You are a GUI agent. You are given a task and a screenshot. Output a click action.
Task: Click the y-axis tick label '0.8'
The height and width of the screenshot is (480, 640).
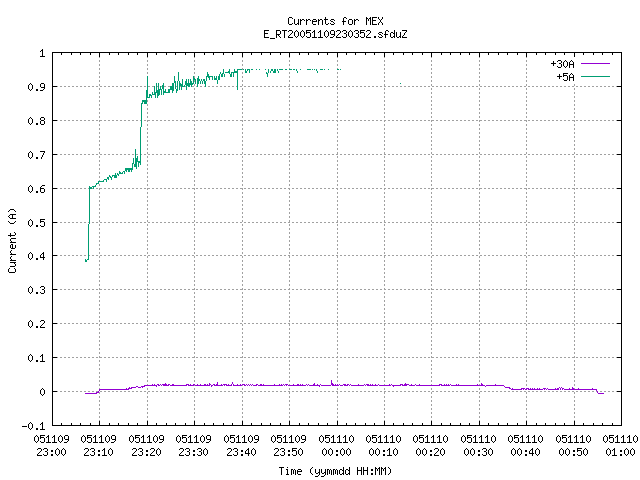point(36,121)
